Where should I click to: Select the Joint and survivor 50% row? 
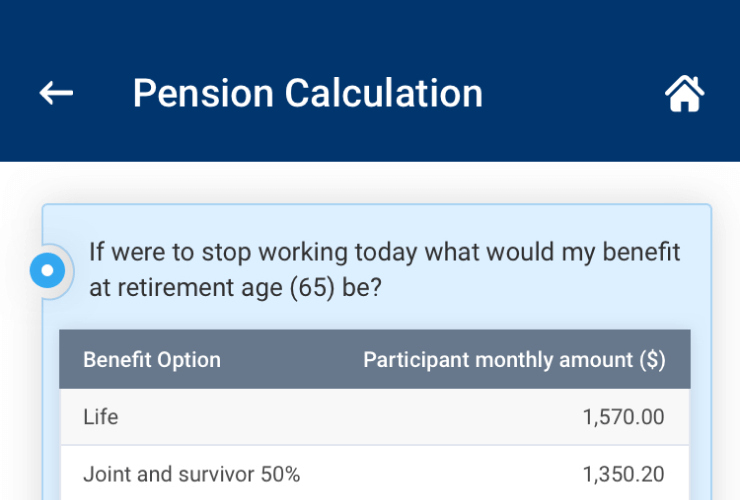point(375,473)
